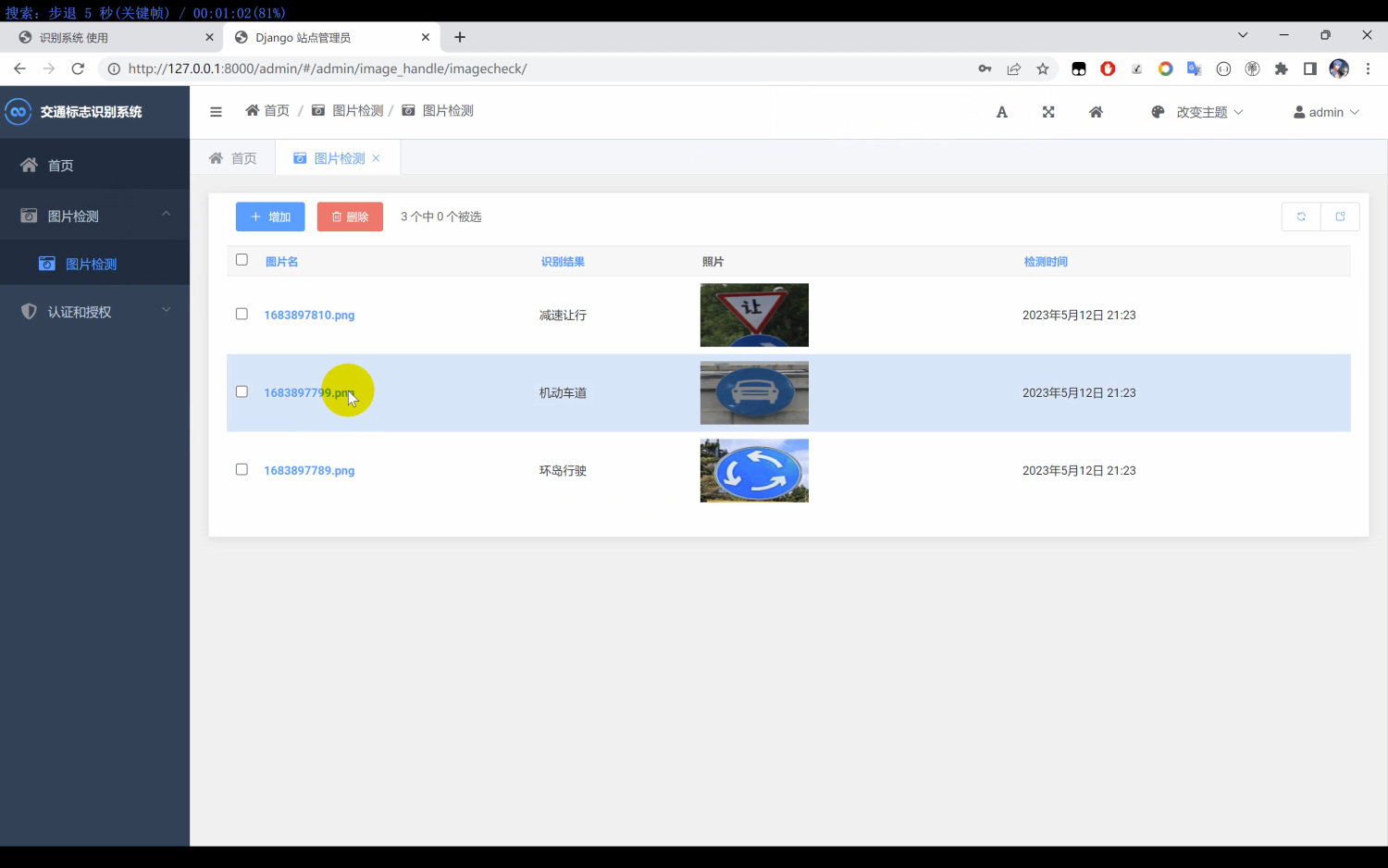1388x868 pixels.
Task: Open the 1683897799.png record link
Action: pos(309,392)
